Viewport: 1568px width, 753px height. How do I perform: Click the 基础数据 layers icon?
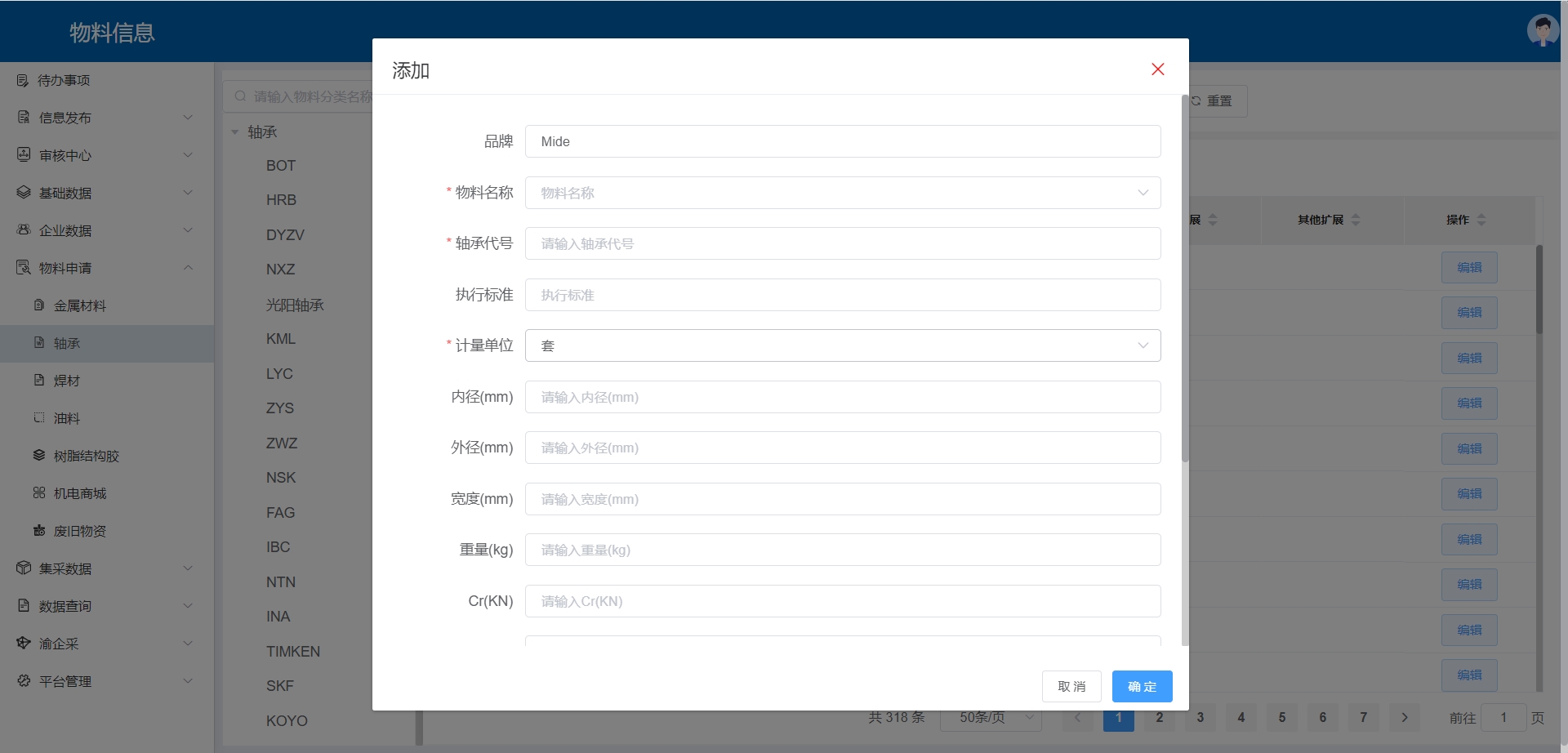coord(24,193)
